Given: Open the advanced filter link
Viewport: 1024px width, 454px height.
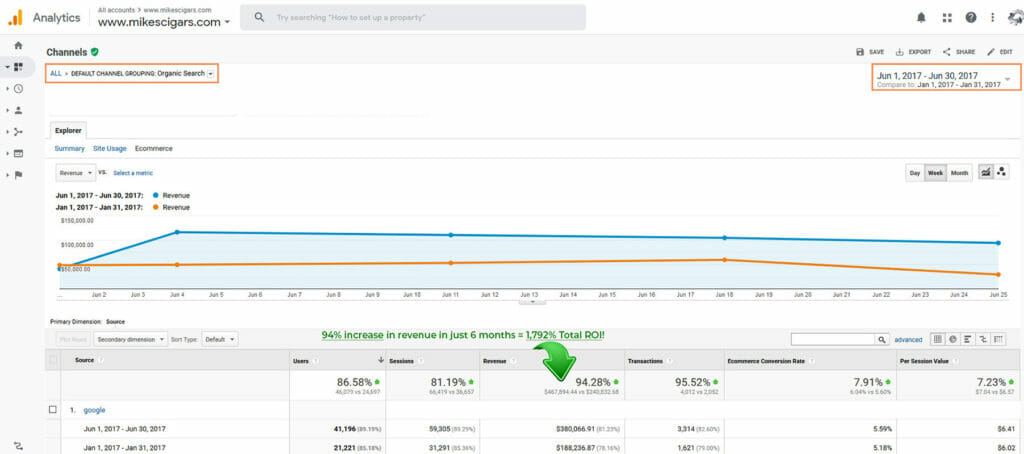Looking at the screenshot, I should (x=908, y=340).
